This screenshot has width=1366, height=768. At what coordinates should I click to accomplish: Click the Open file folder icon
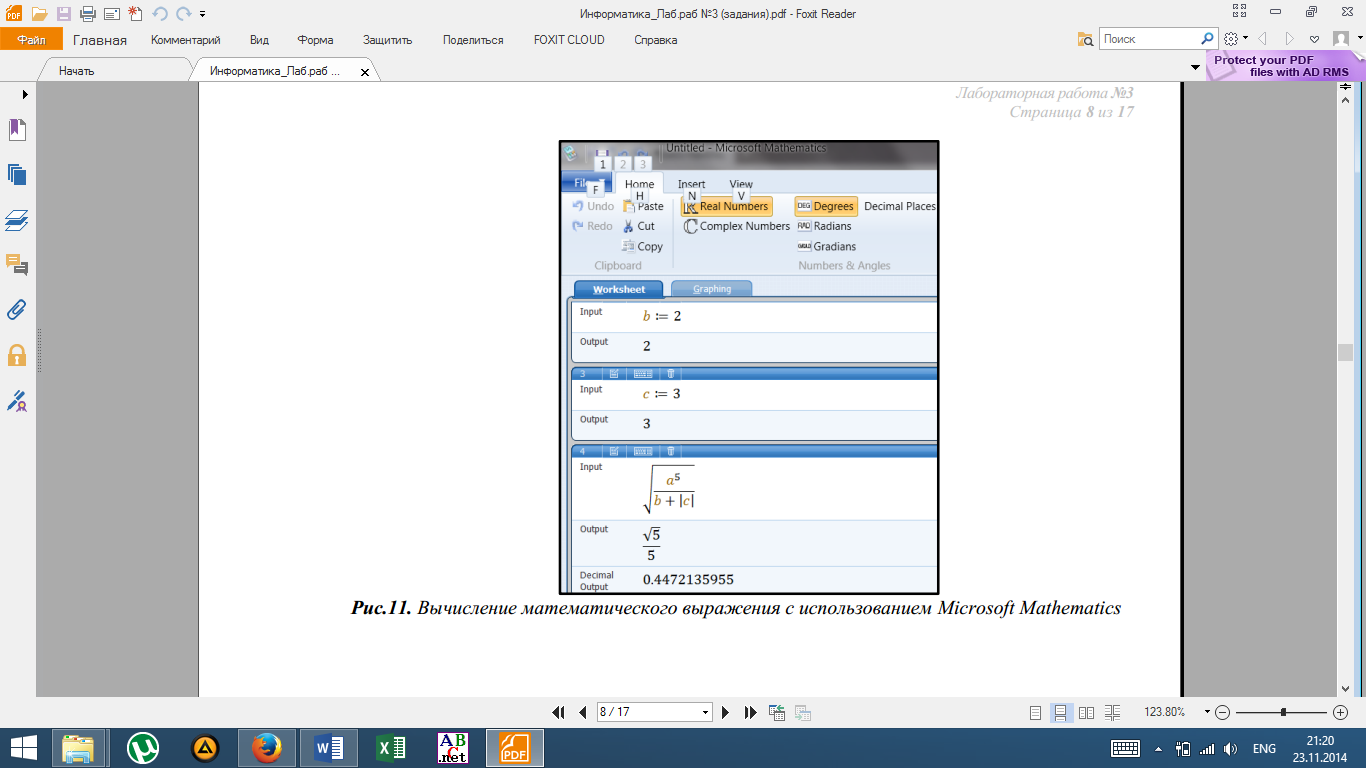[x=39, y=14]
